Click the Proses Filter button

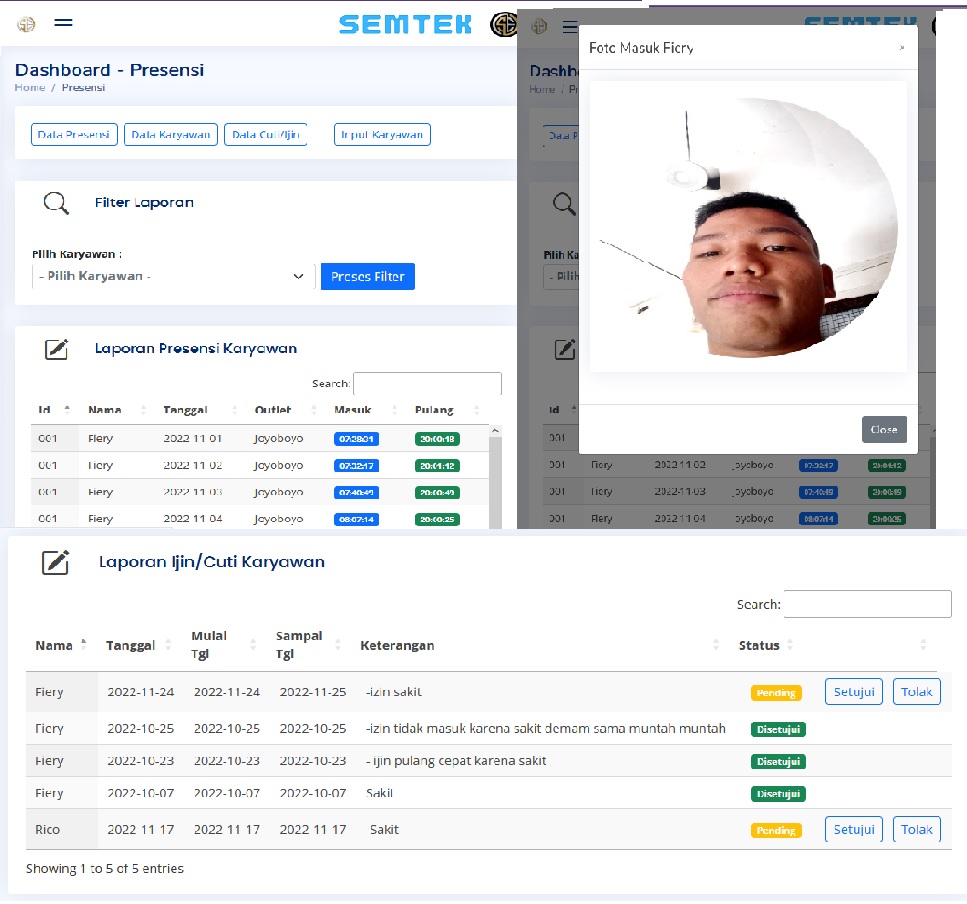367,277
